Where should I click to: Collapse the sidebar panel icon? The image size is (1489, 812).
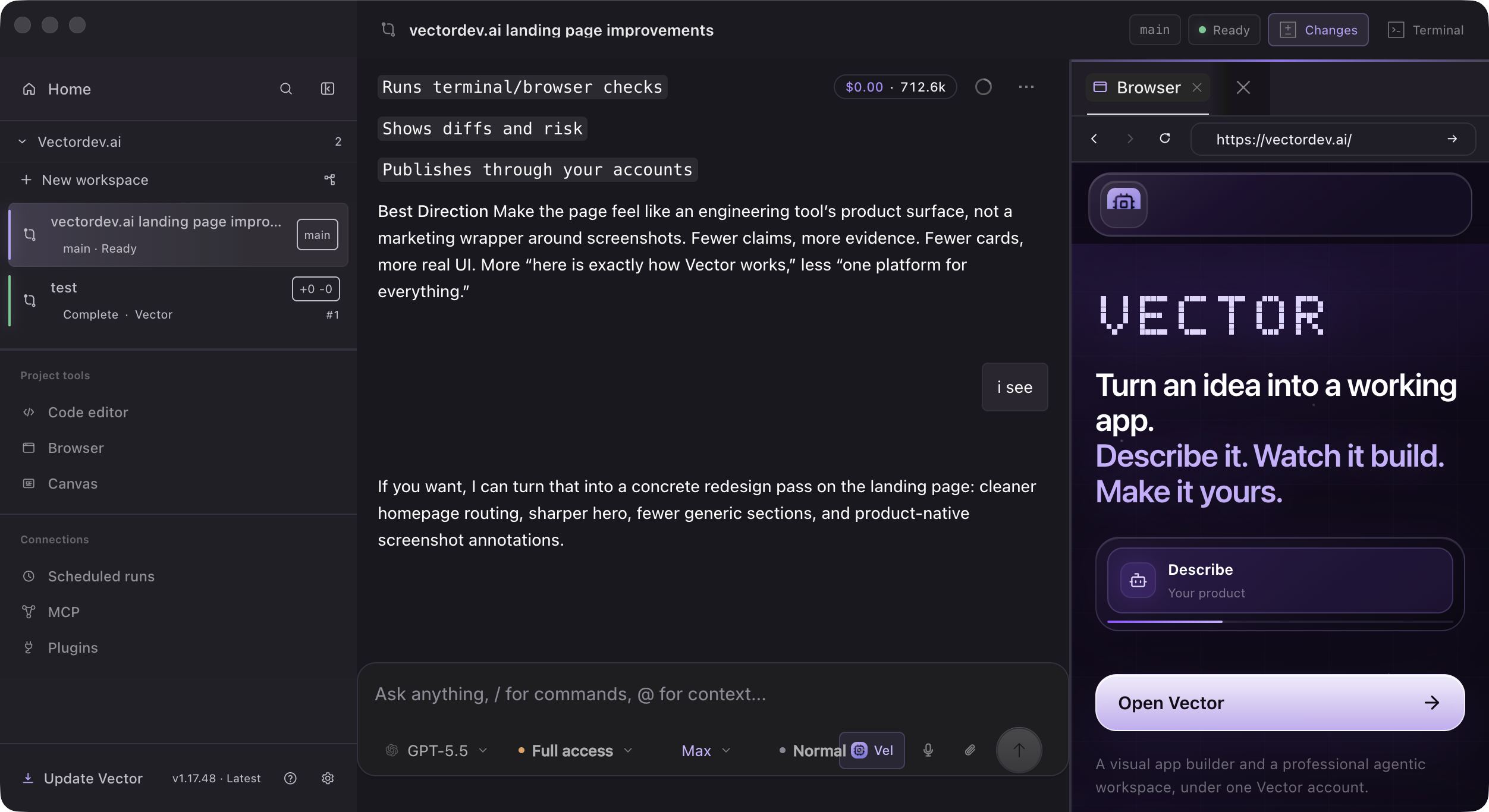pyautogui.click(x=328, y=89)
